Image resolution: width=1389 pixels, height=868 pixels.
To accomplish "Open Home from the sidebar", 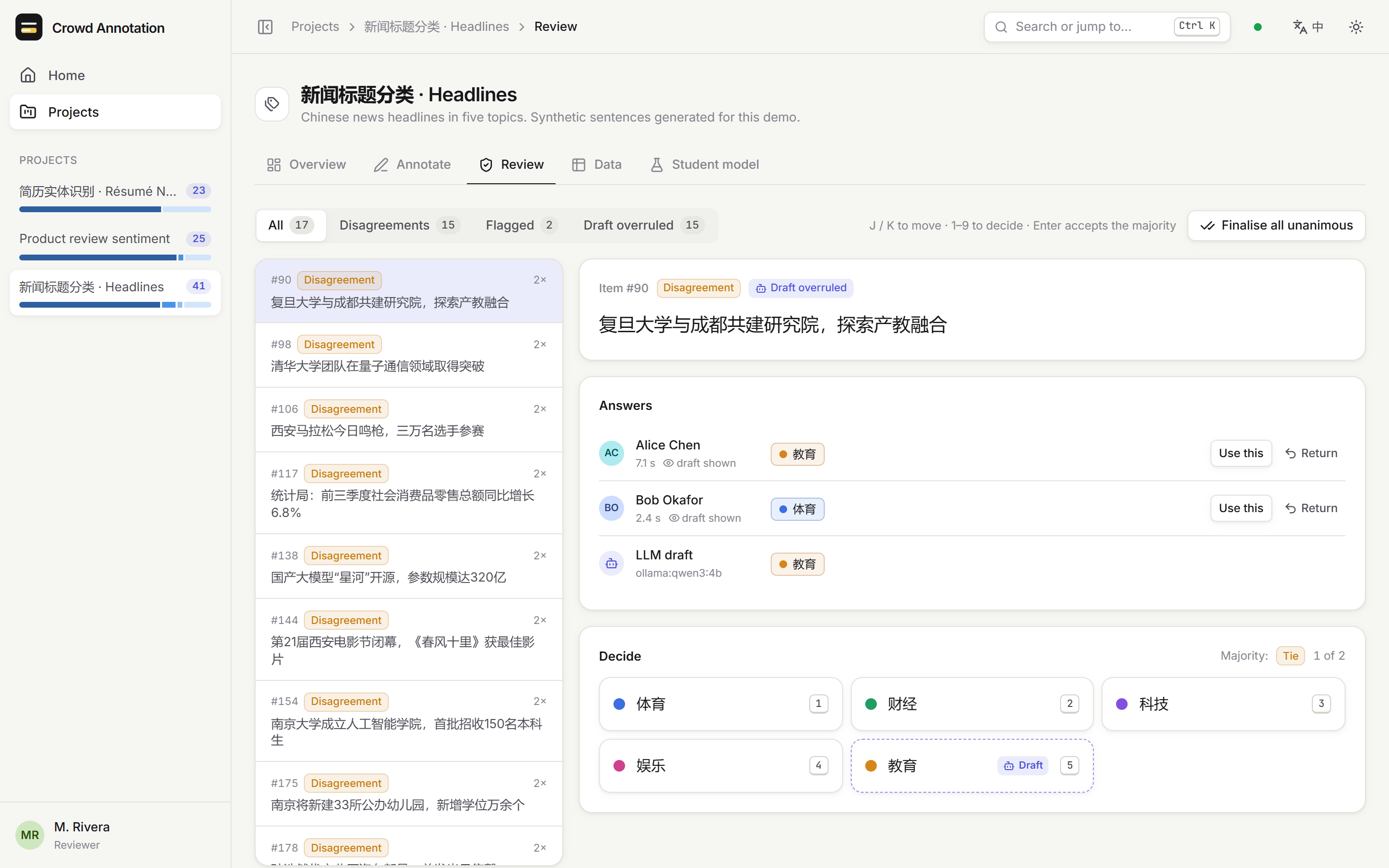I will 115,75.
